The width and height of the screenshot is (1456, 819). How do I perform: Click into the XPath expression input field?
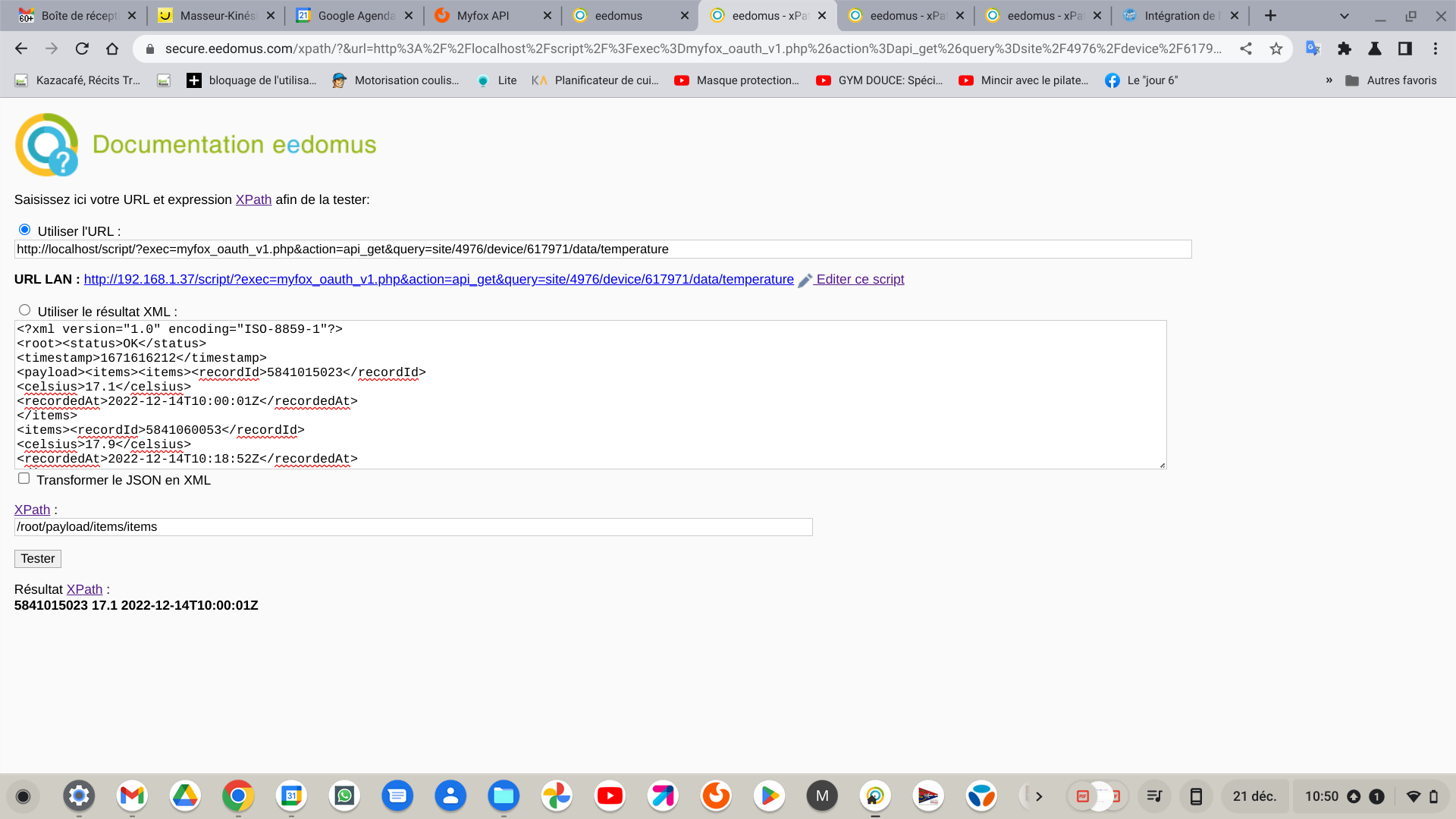(x=413, y=527)
